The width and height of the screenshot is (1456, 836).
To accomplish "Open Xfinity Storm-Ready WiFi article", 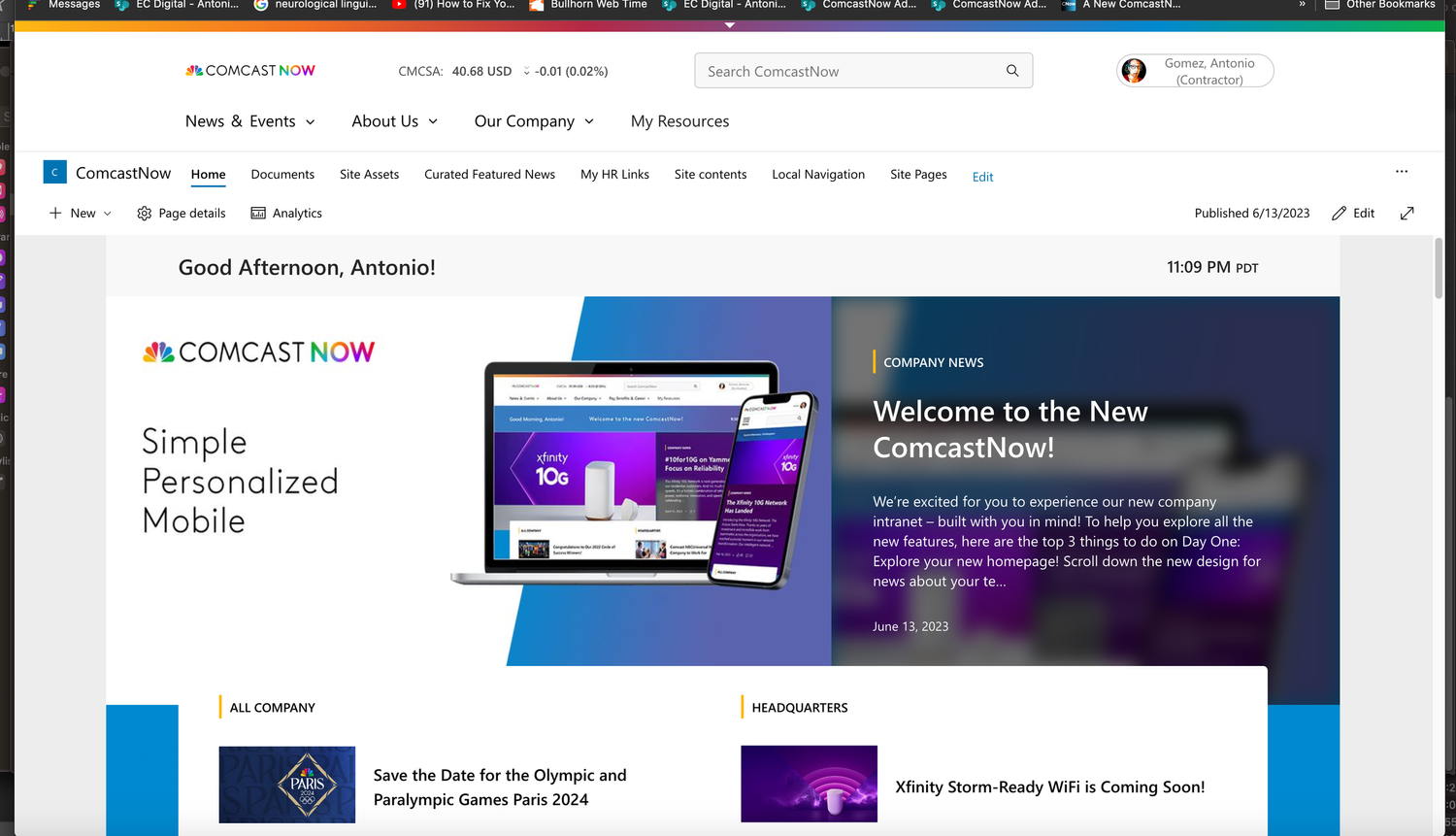I will pos(1050,787).
